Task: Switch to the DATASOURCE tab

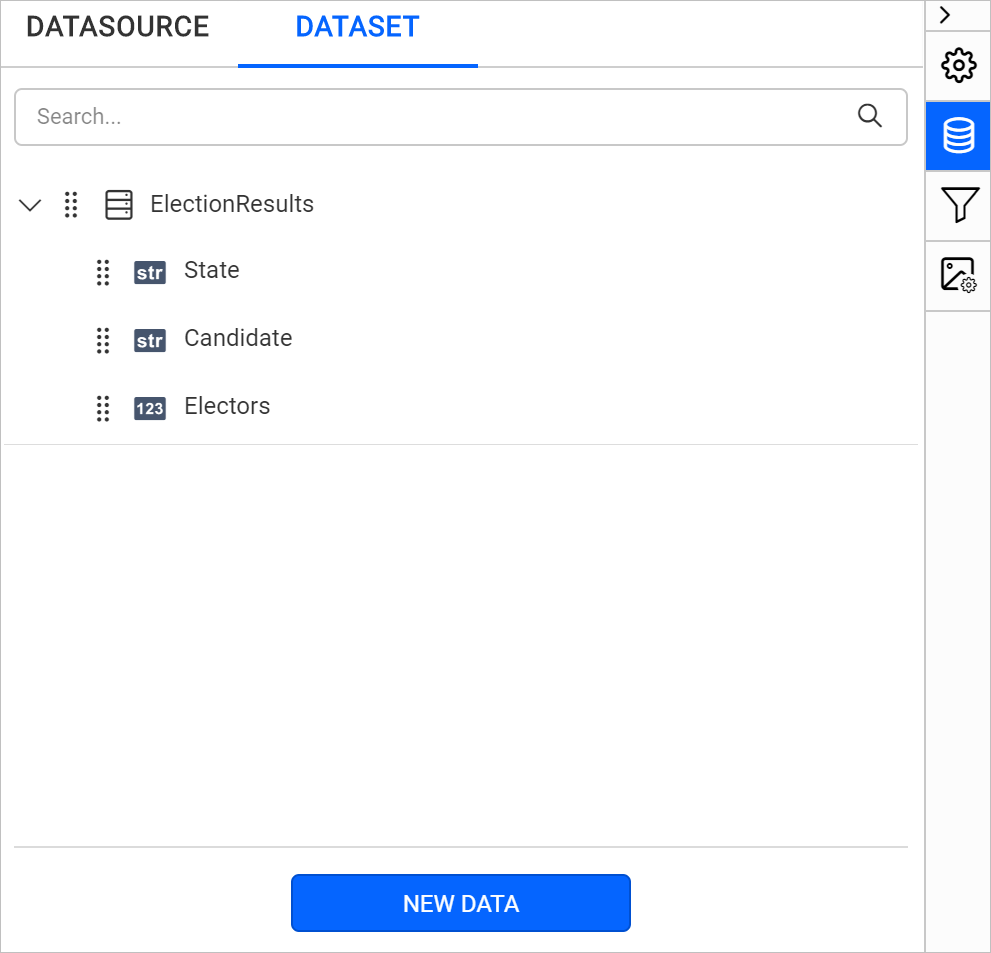Action: click(118, 27)
